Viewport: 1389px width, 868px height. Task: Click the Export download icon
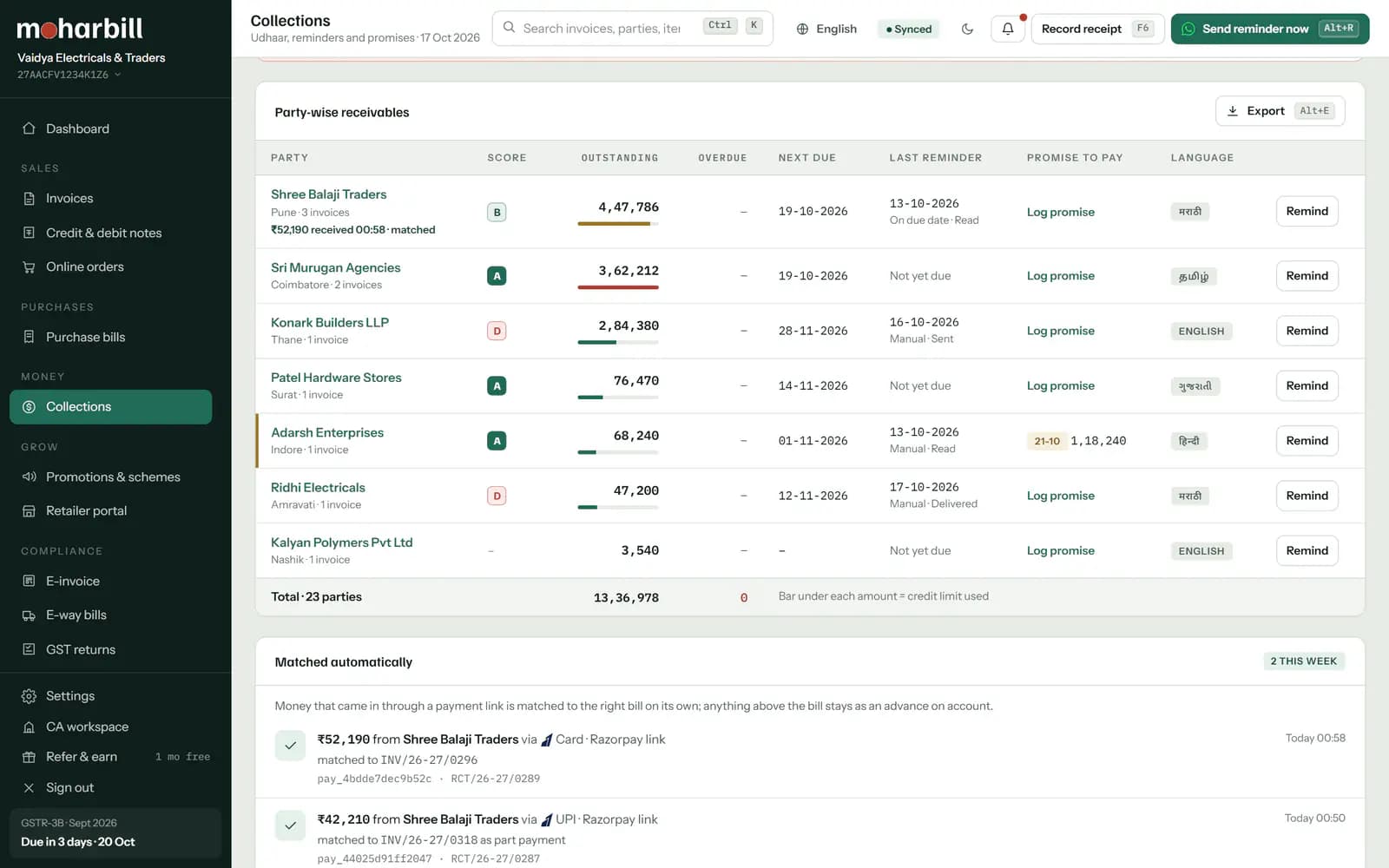pyautogui.click(x=1232, y=111)
